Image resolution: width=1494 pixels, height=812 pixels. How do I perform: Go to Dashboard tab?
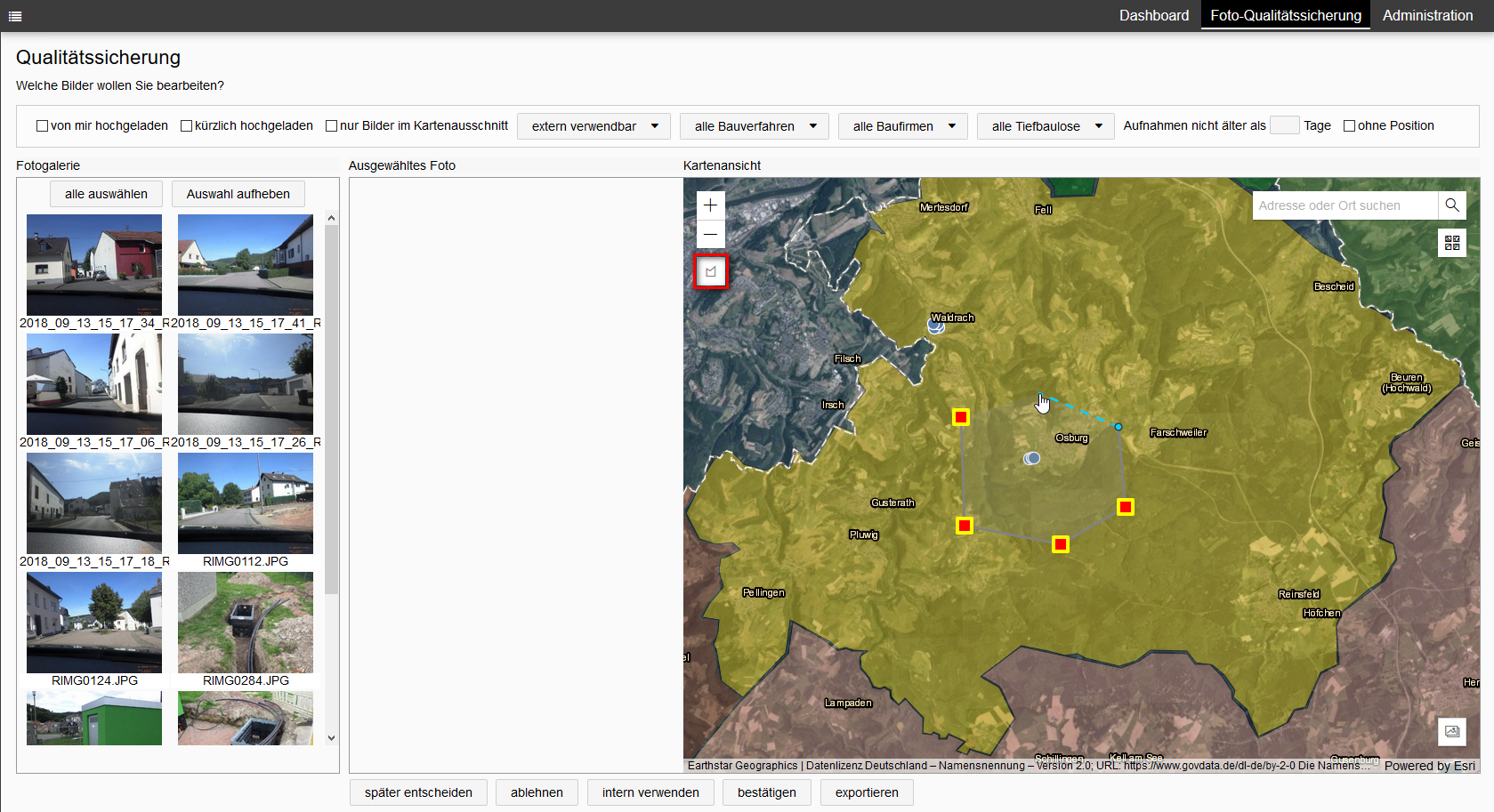coord(1154,15)
